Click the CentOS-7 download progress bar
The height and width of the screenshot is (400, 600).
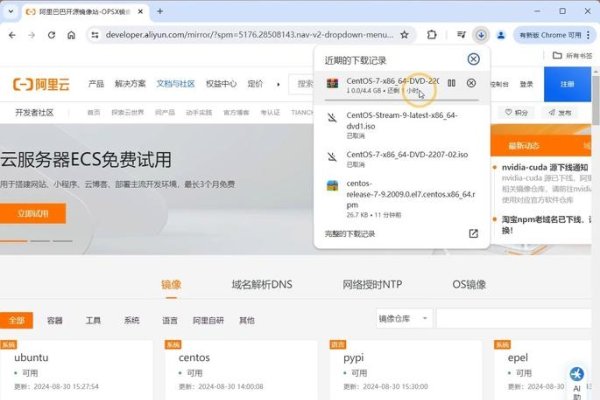click(x=401, y=100)
